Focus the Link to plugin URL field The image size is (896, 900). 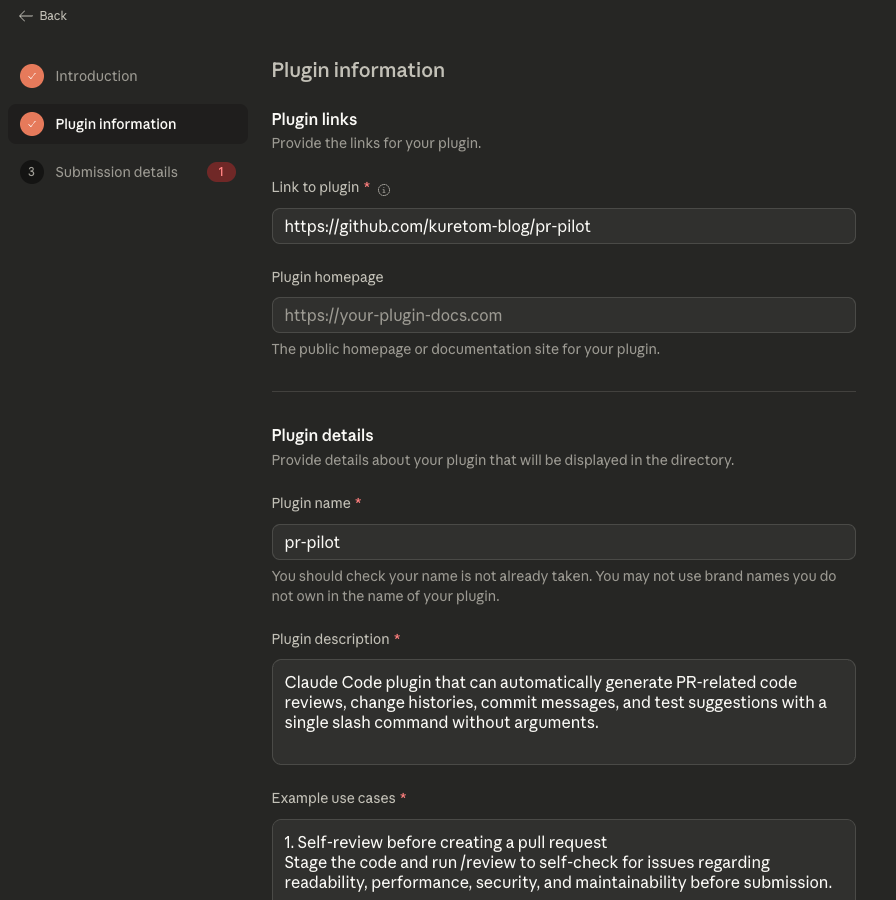[x=563, y=226]
